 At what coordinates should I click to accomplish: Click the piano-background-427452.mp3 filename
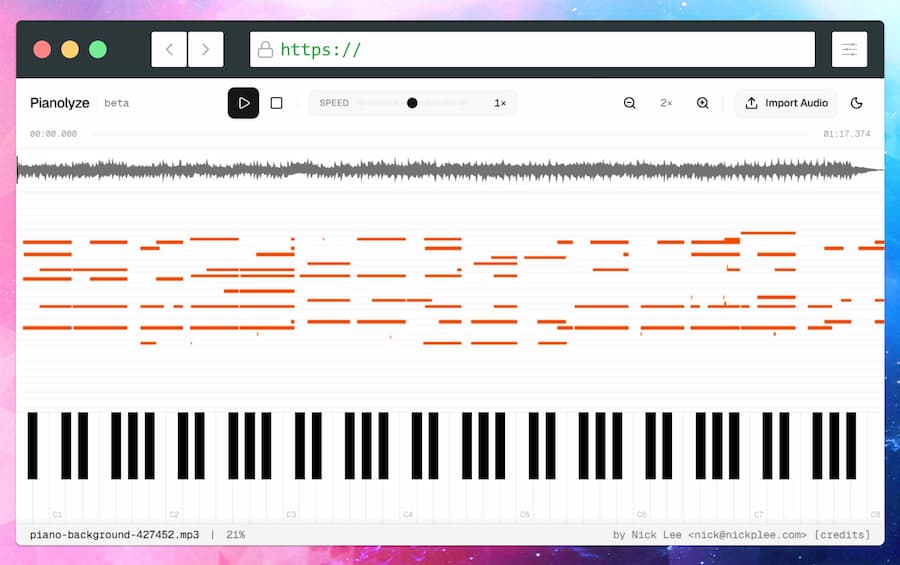pos(114,535)
